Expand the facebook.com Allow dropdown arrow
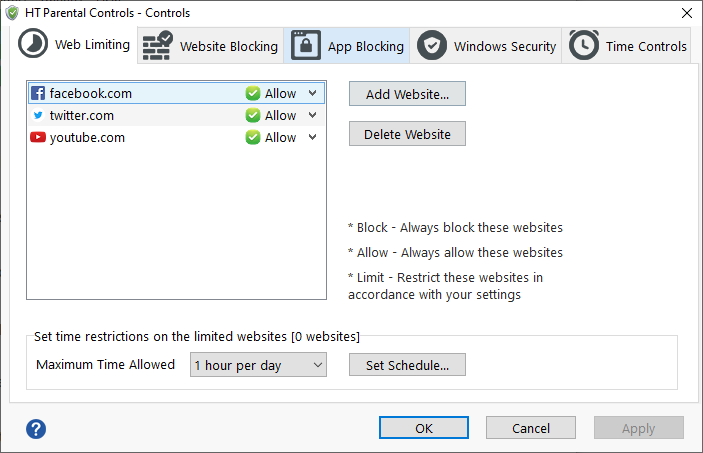This screenshot has height=453, width=703. coord(313,93)
